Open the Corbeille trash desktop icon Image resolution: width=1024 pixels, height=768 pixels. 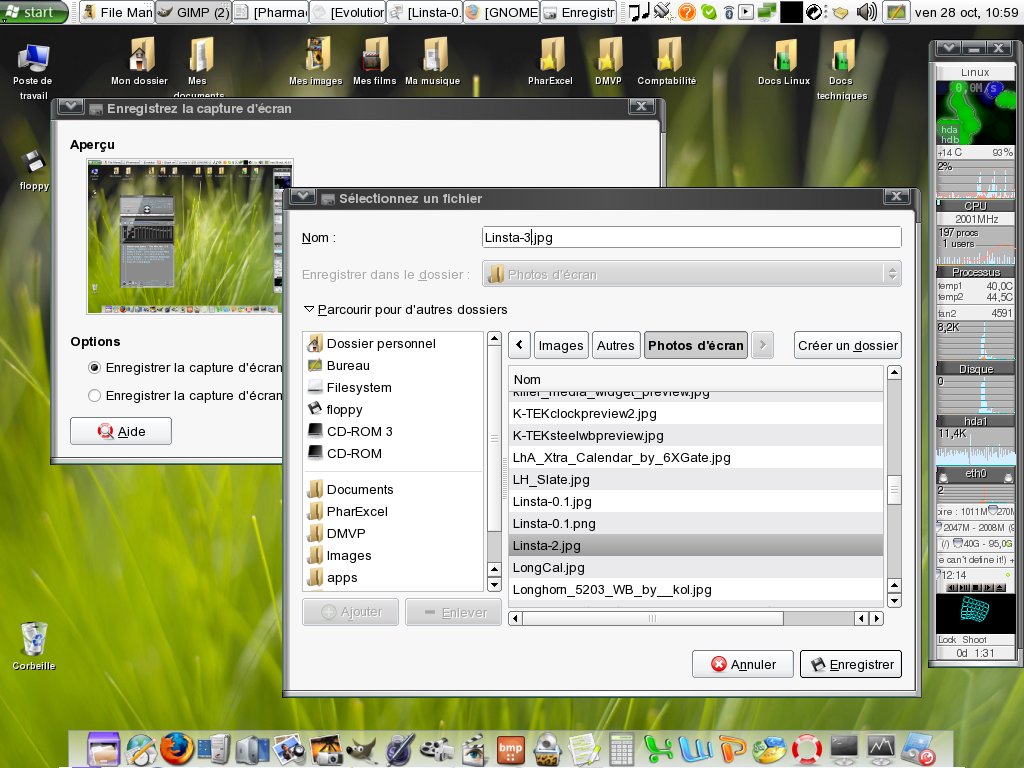pyautogui.click(x=33, y=645)
